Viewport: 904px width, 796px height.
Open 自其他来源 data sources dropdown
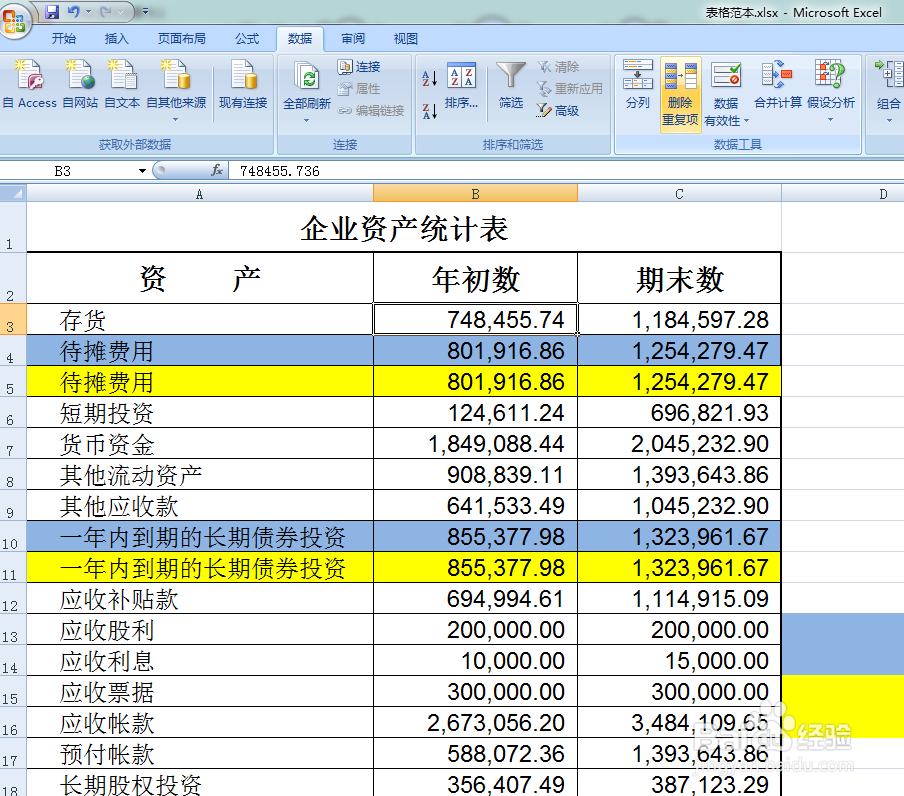[x=176, y=90]
